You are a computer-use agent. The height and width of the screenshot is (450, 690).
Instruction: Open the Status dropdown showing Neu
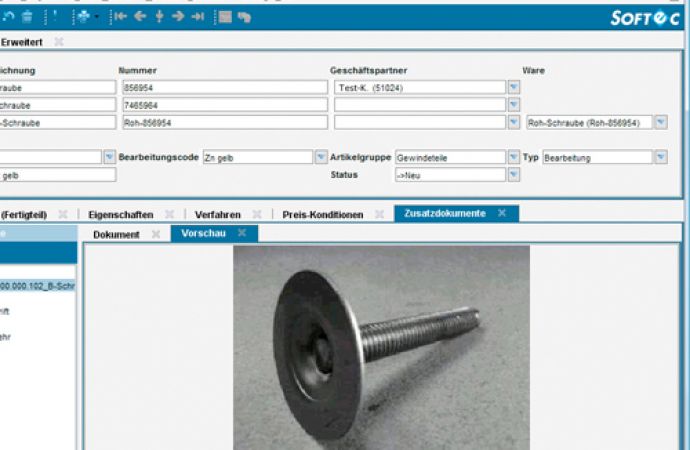[x=513, y=175]
